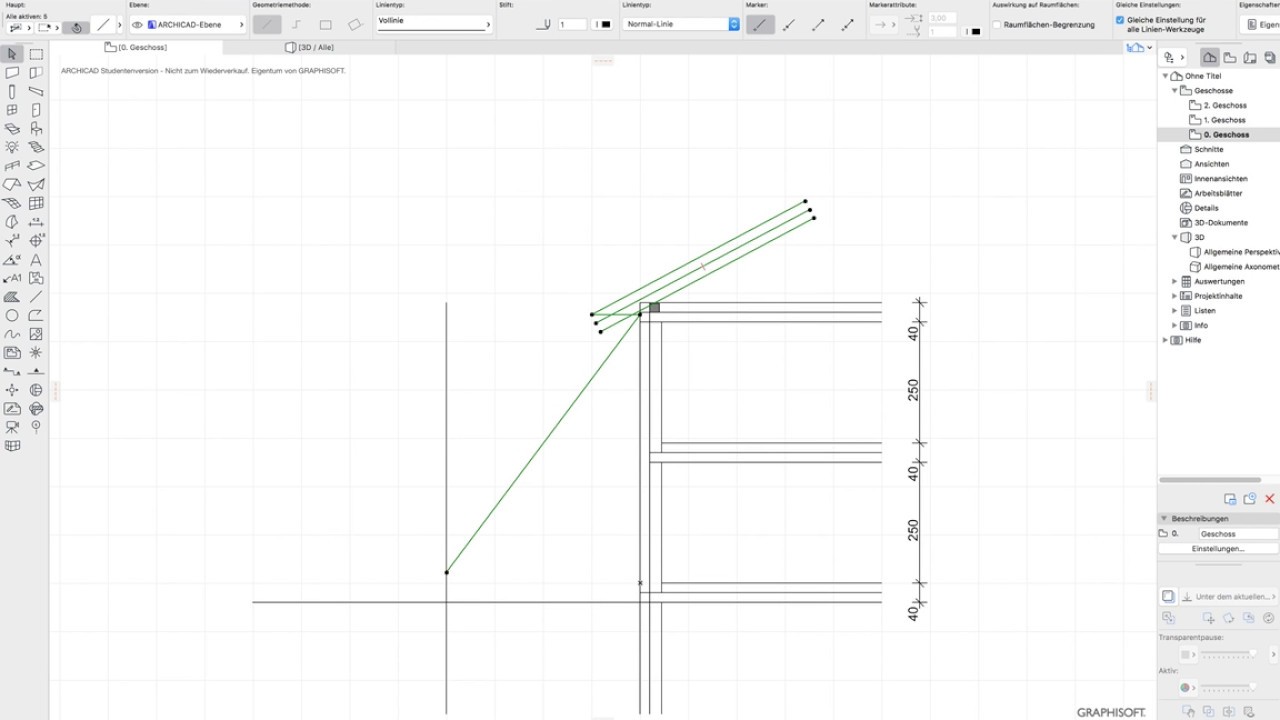Select the Window tool
The width and height of the screenshot is (1280, 720).
(x=12, y=110)
